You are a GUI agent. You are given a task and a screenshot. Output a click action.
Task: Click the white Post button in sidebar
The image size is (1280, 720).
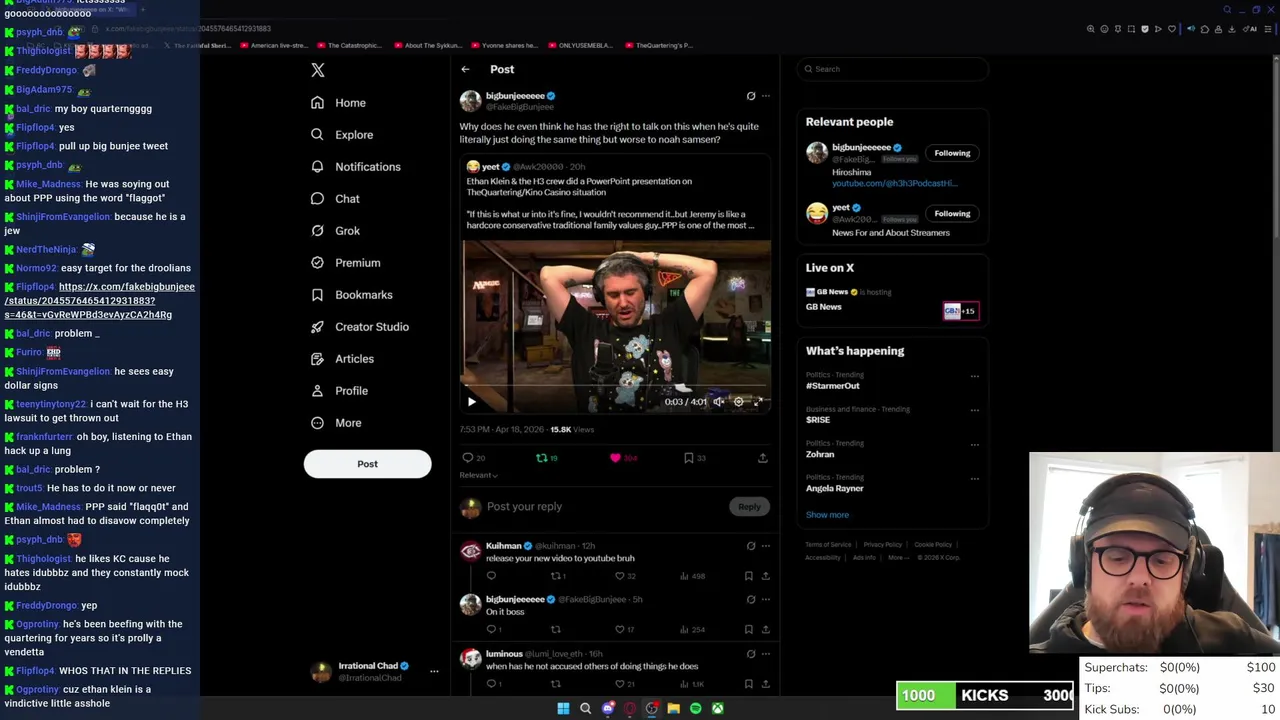click(x=367, y=464)
